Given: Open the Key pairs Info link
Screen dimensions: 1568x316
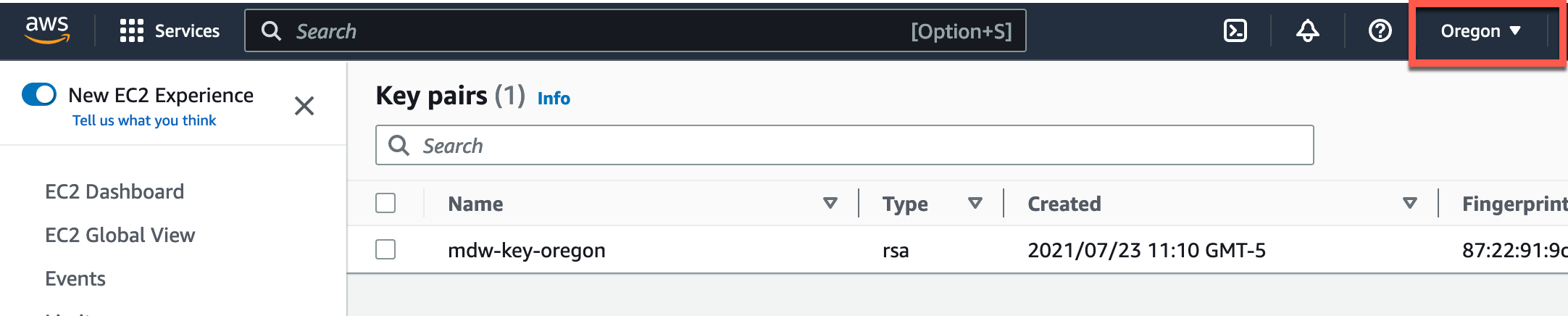Looking at the screenshot, I should (x=554, y=98).
